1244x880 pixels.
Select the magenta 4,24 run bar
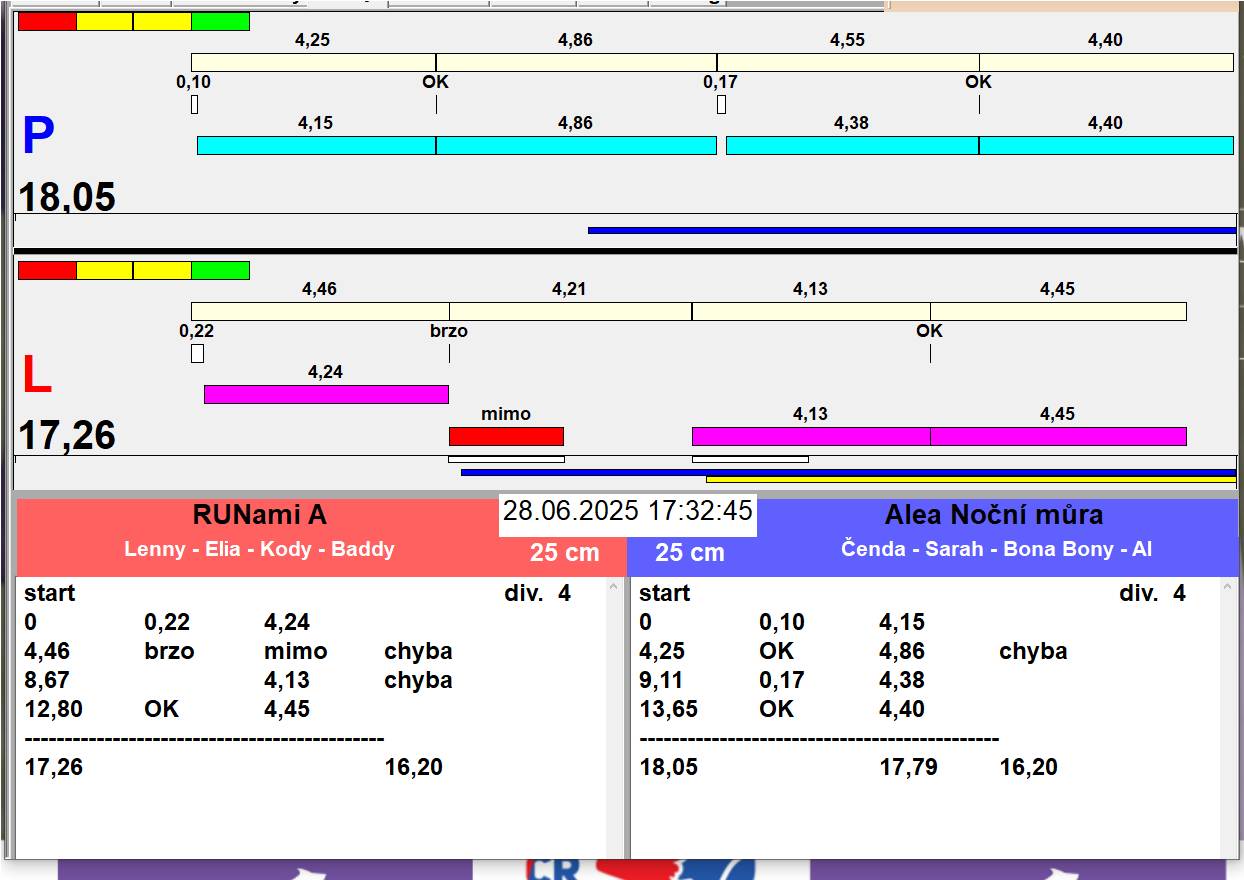pyautogui.click(x=326, y=394)
